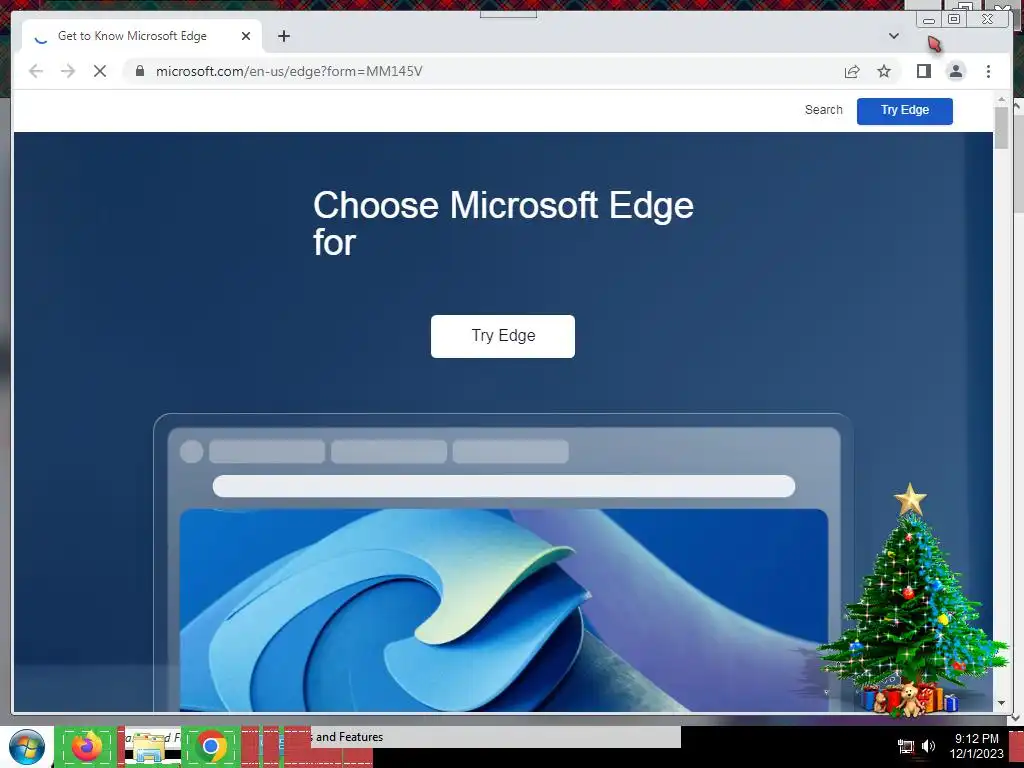Open Chrome's three-dot menu
Image resolution: width=1024 pixels, height=768 pixels.
click(988, 71)
